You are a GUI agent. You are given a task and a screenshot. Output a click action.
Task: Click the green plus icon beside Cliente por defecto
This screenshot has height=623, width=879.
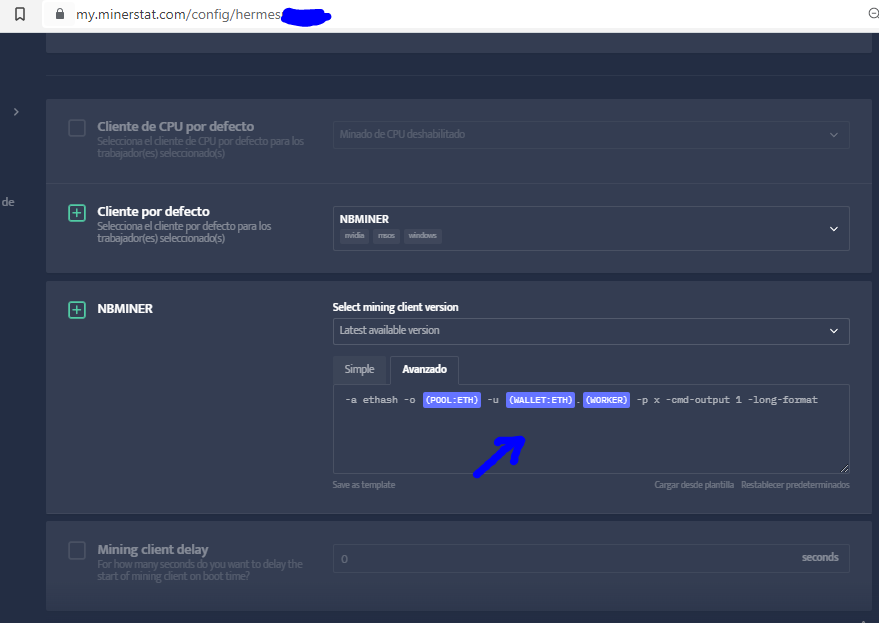click(77, 213)
